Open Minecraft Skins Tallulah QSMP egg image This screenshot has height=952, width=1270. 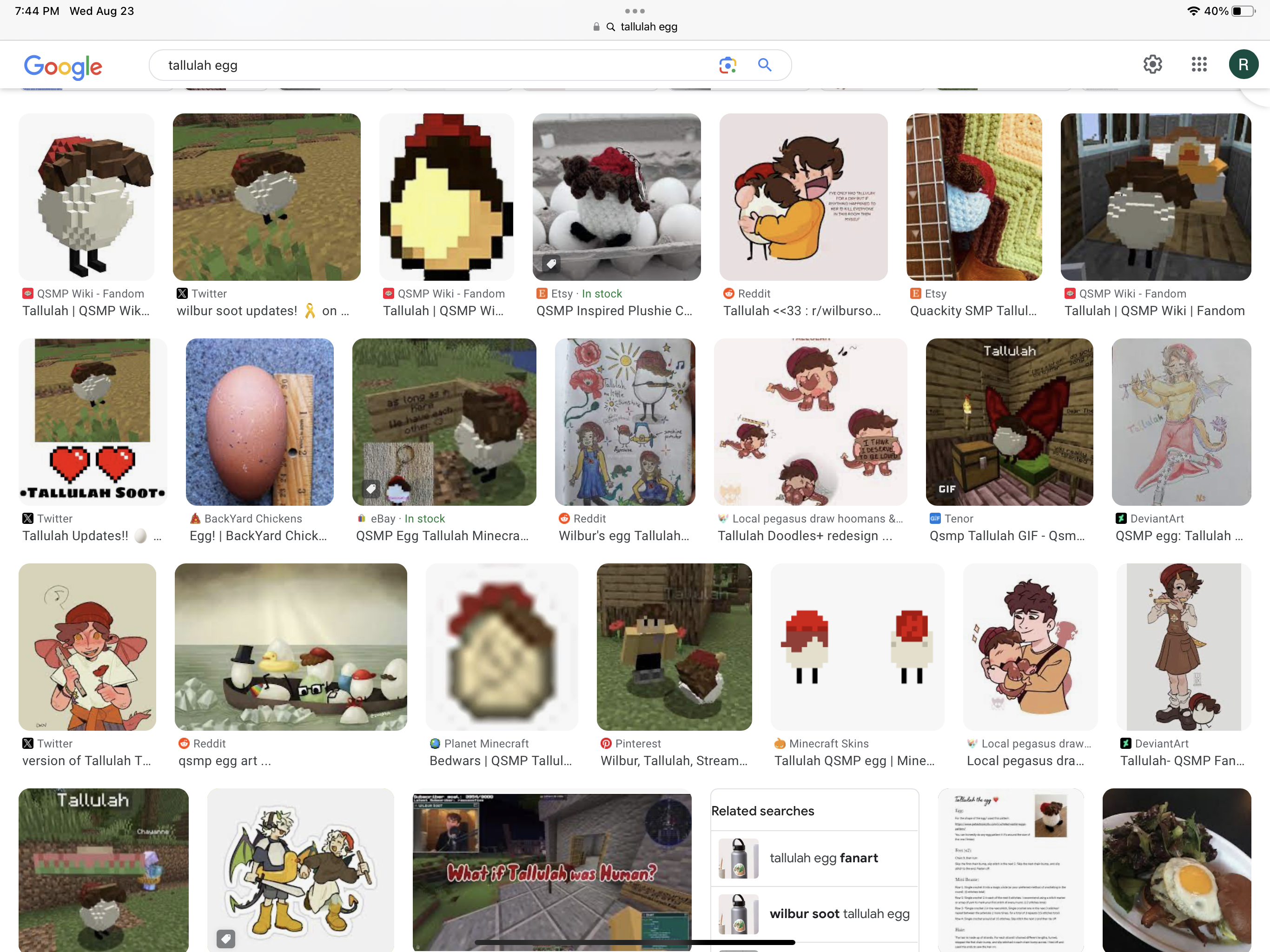pos(857,647)
